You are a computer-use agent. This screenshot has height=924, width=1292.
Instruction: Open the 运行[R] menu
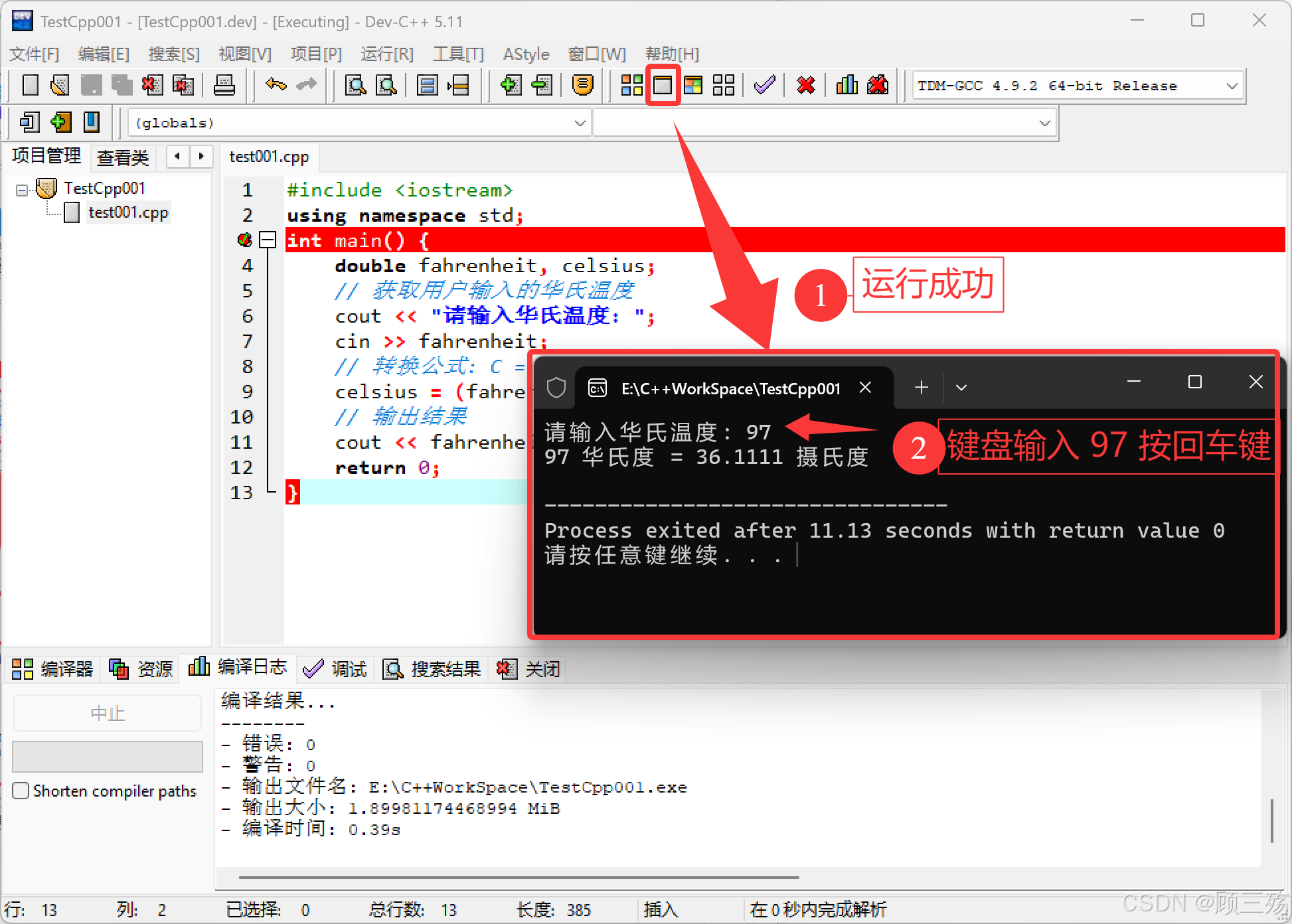coord(387,54)
